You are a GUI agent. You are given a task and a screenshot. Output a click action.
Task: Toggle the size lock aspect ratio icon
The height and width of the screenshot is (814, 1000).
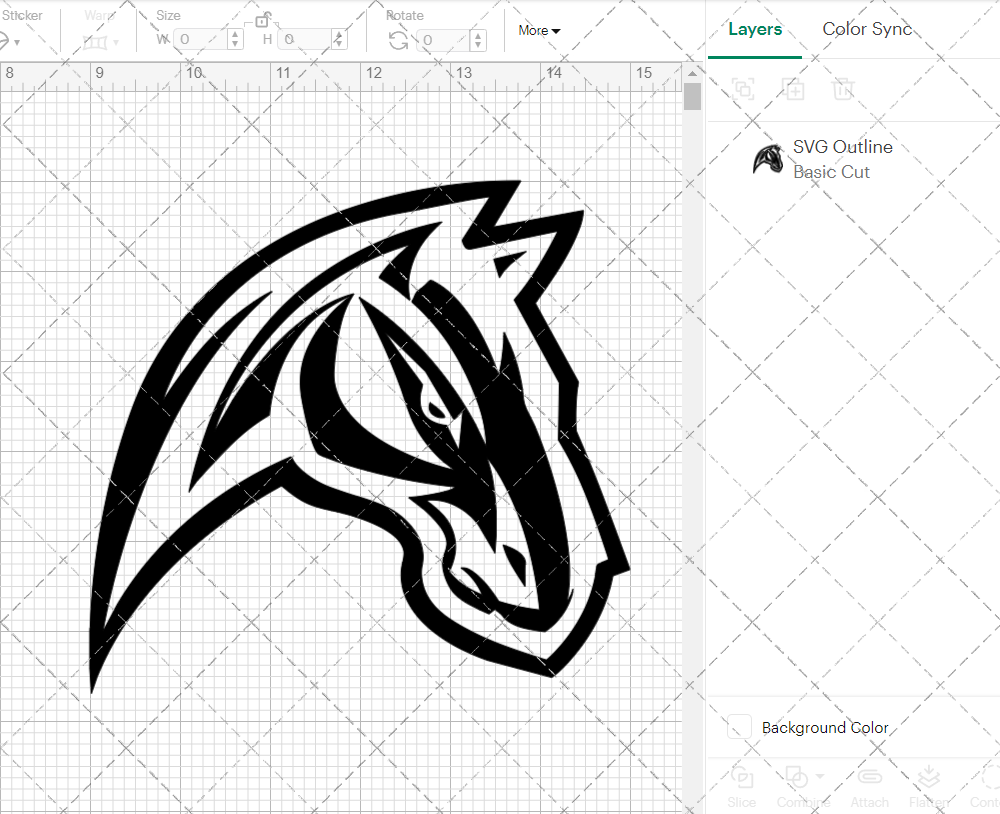tap(263, 23)
